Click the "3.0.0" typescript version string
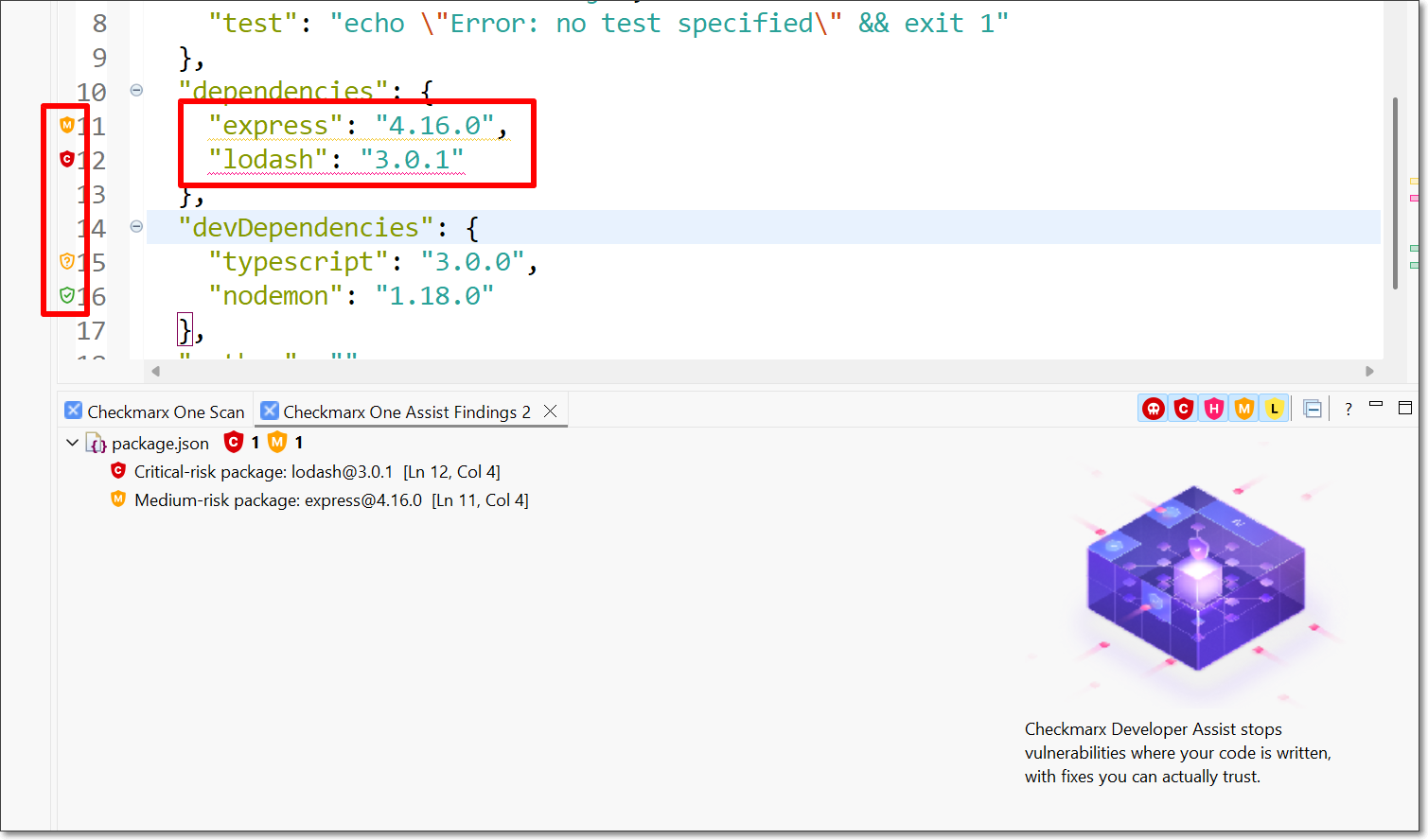1428x840 pixels. click(x=472, y=262)
